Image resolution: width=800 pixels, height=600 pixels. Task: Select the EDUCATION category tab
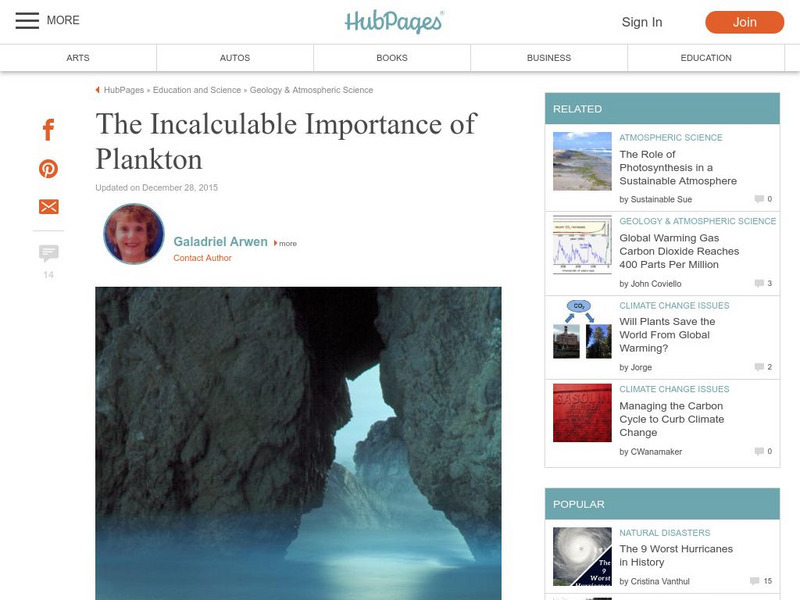(706, 58)
